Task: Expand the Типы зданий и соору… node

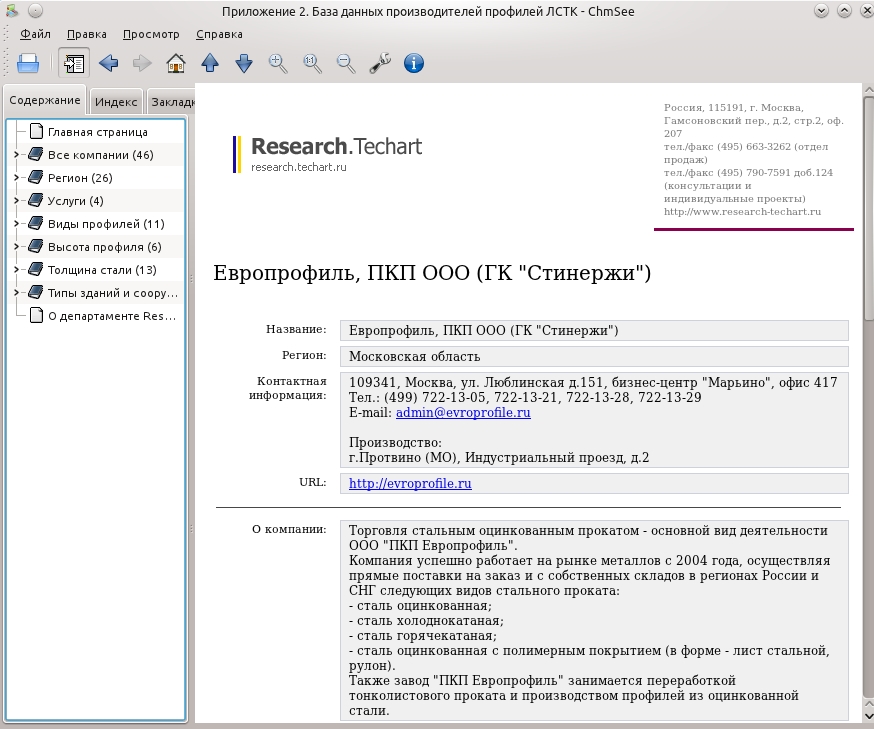Action: click(x=16, y=292)
